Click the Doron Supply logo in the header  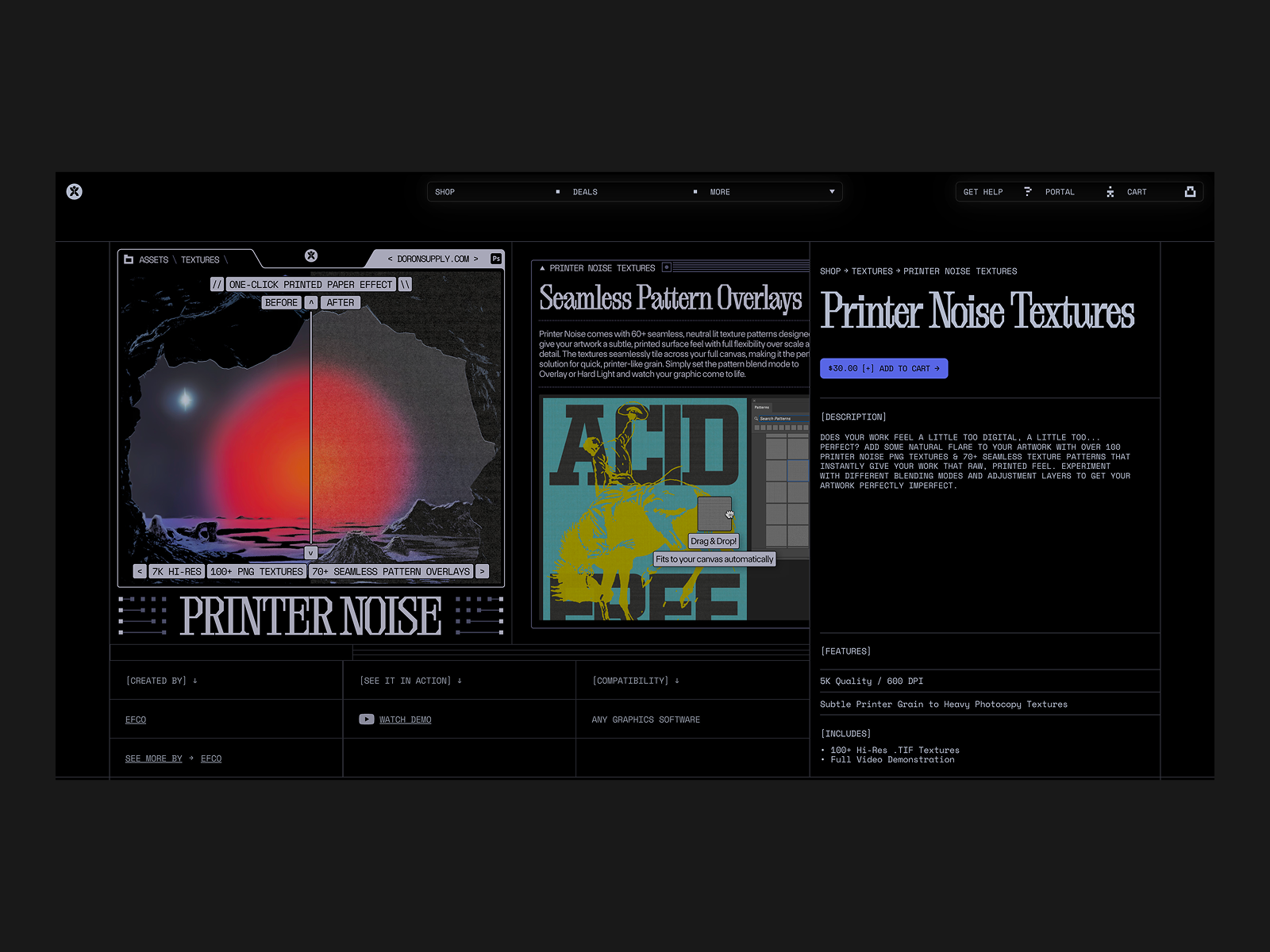click(x=74, y=191)
